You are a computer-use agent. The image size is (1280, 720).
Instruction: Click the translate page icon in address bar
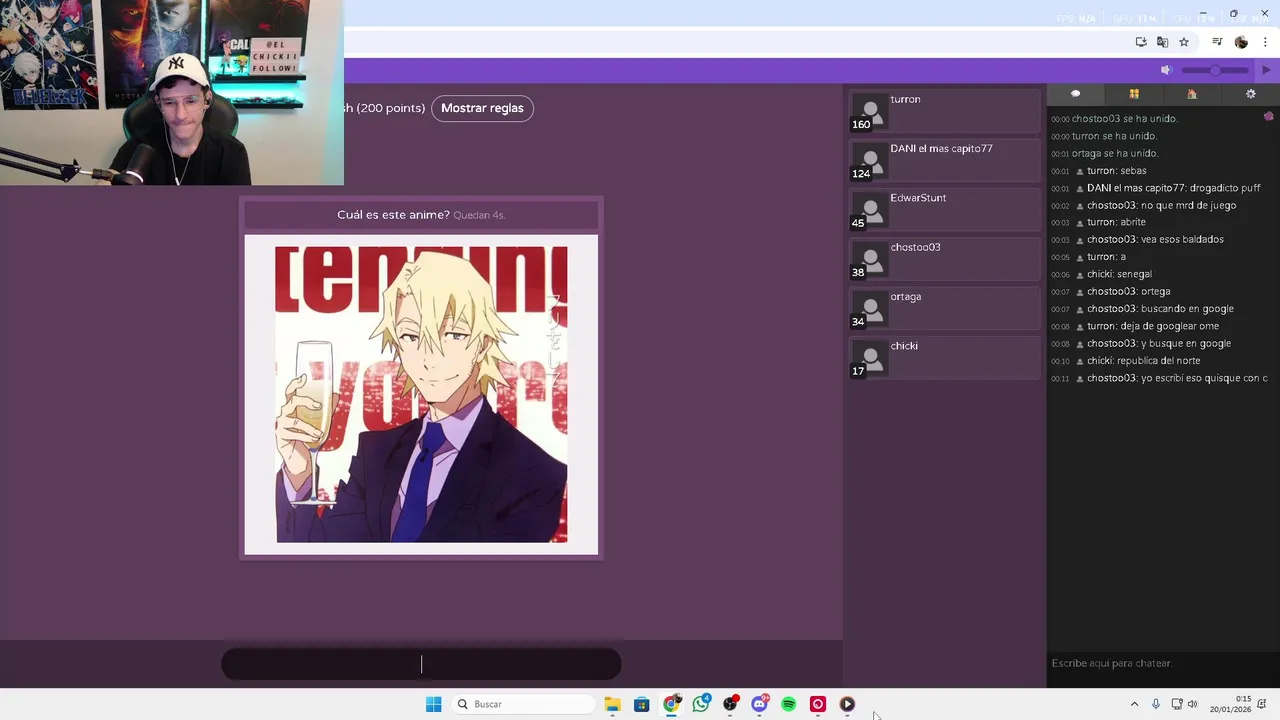1162,42
